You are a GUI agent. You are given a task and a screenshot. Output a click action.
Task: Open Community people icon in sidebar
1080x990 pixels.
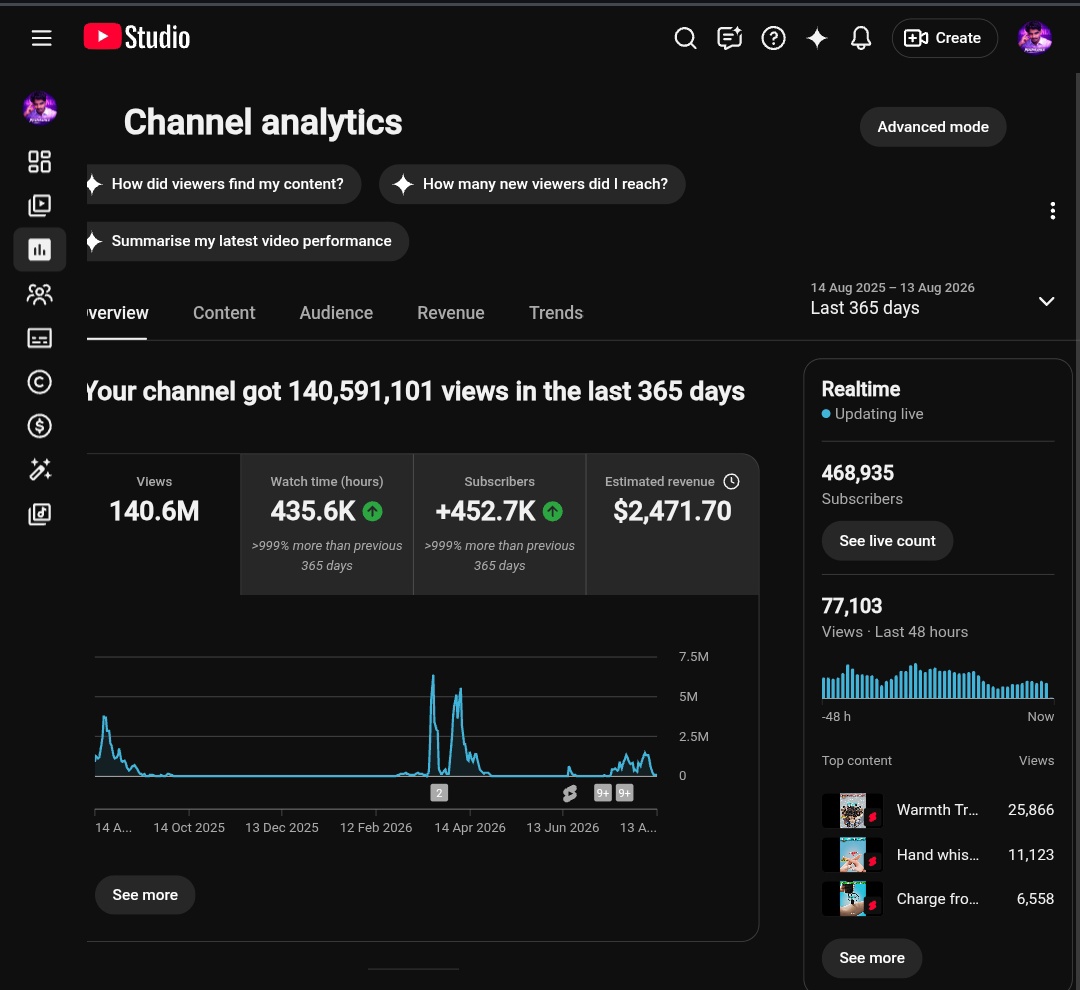click(x=39, y=294)
